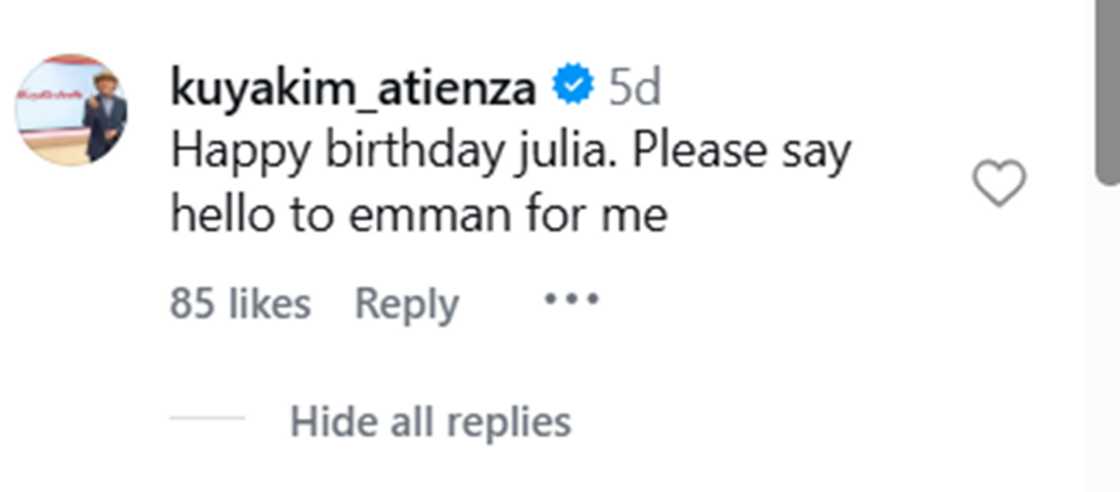The image size is (1120, 492).
Task: Like the comment with the heart icon
Action: click(999, 184)
